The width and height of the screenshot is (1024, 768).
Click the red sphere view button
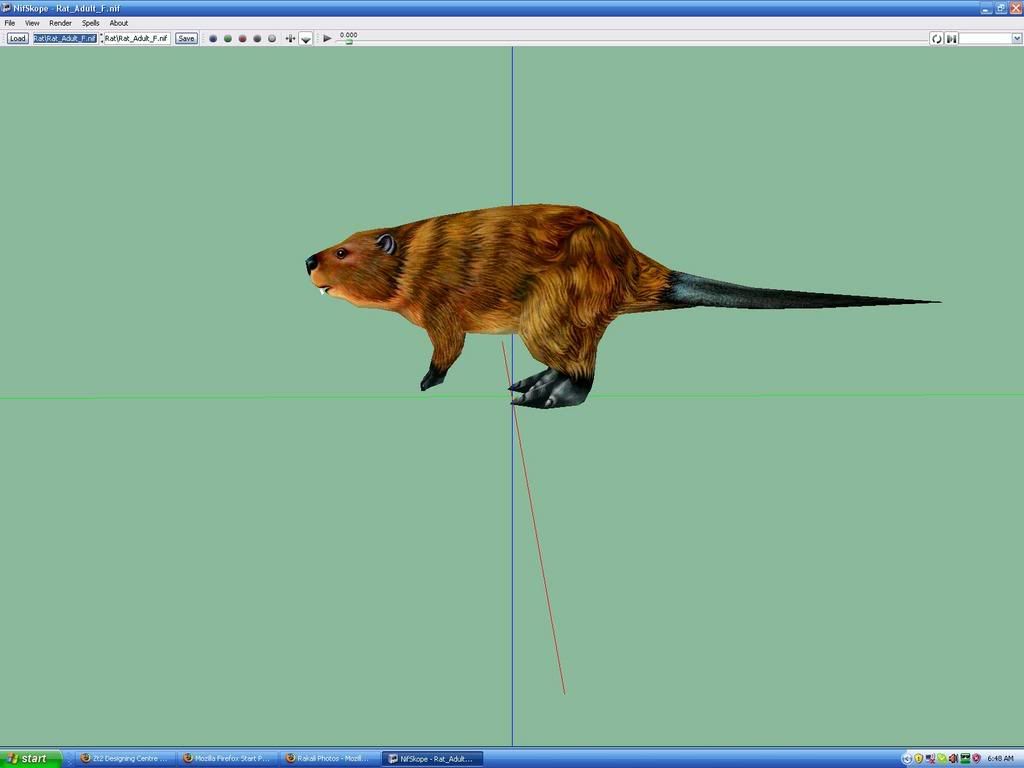(x=243, y=39)
